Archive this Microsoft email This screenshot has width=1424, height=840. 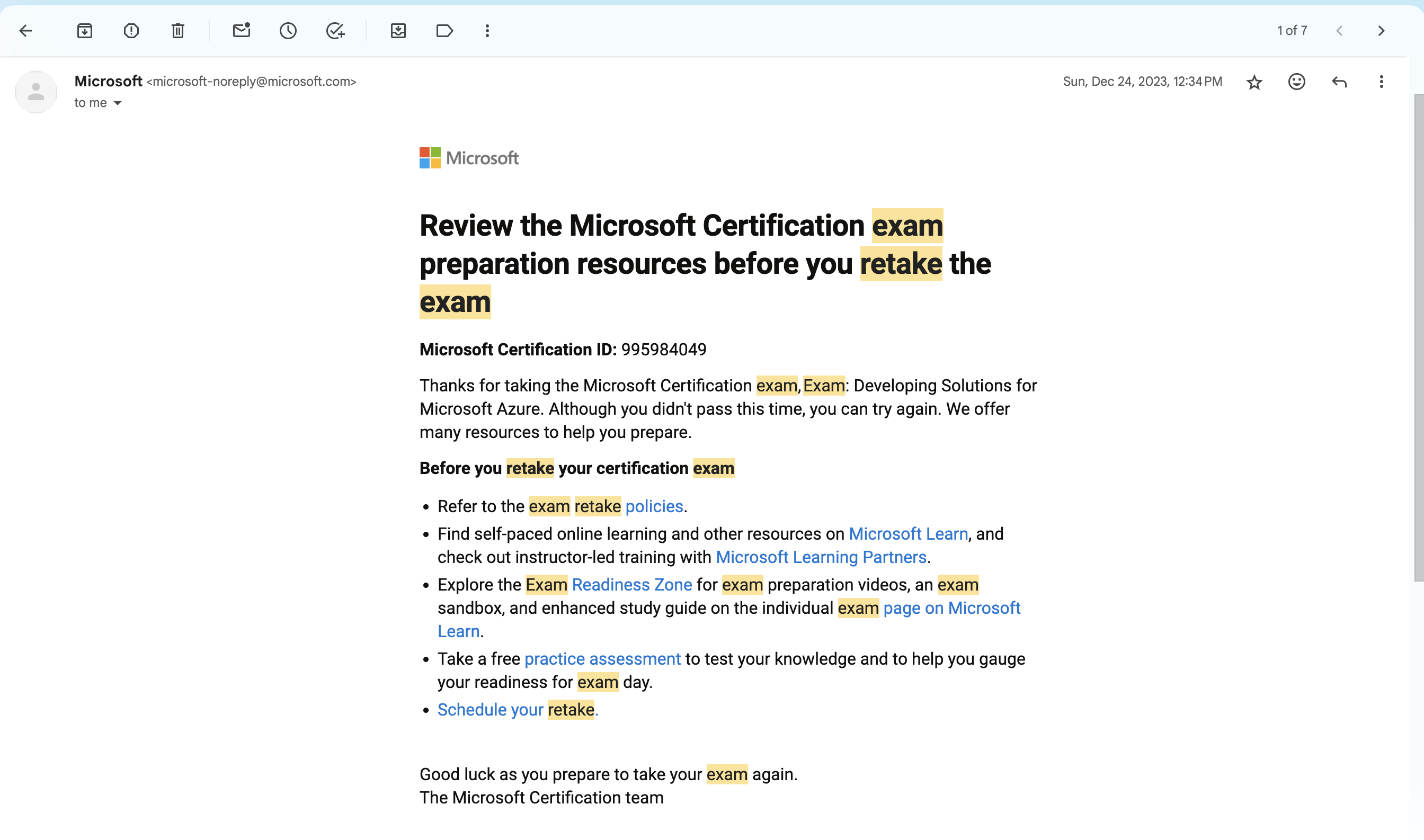pos(84,31)
